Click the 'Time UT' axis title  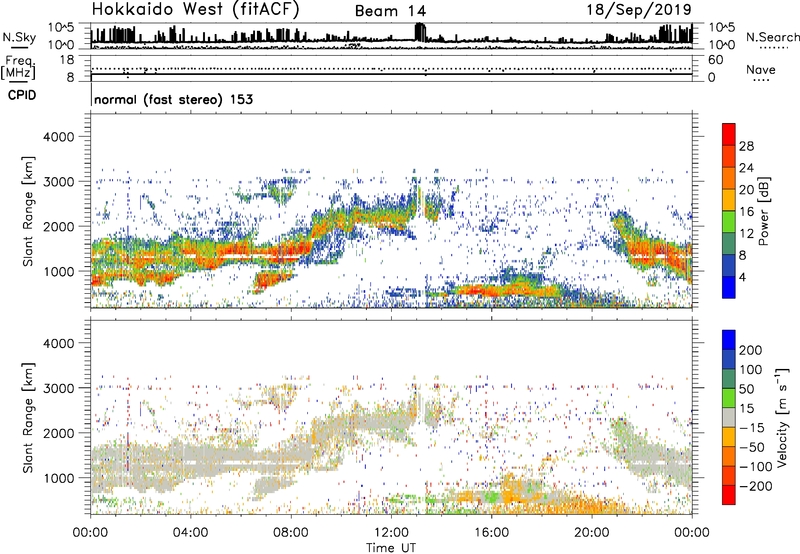coord(391,548)
